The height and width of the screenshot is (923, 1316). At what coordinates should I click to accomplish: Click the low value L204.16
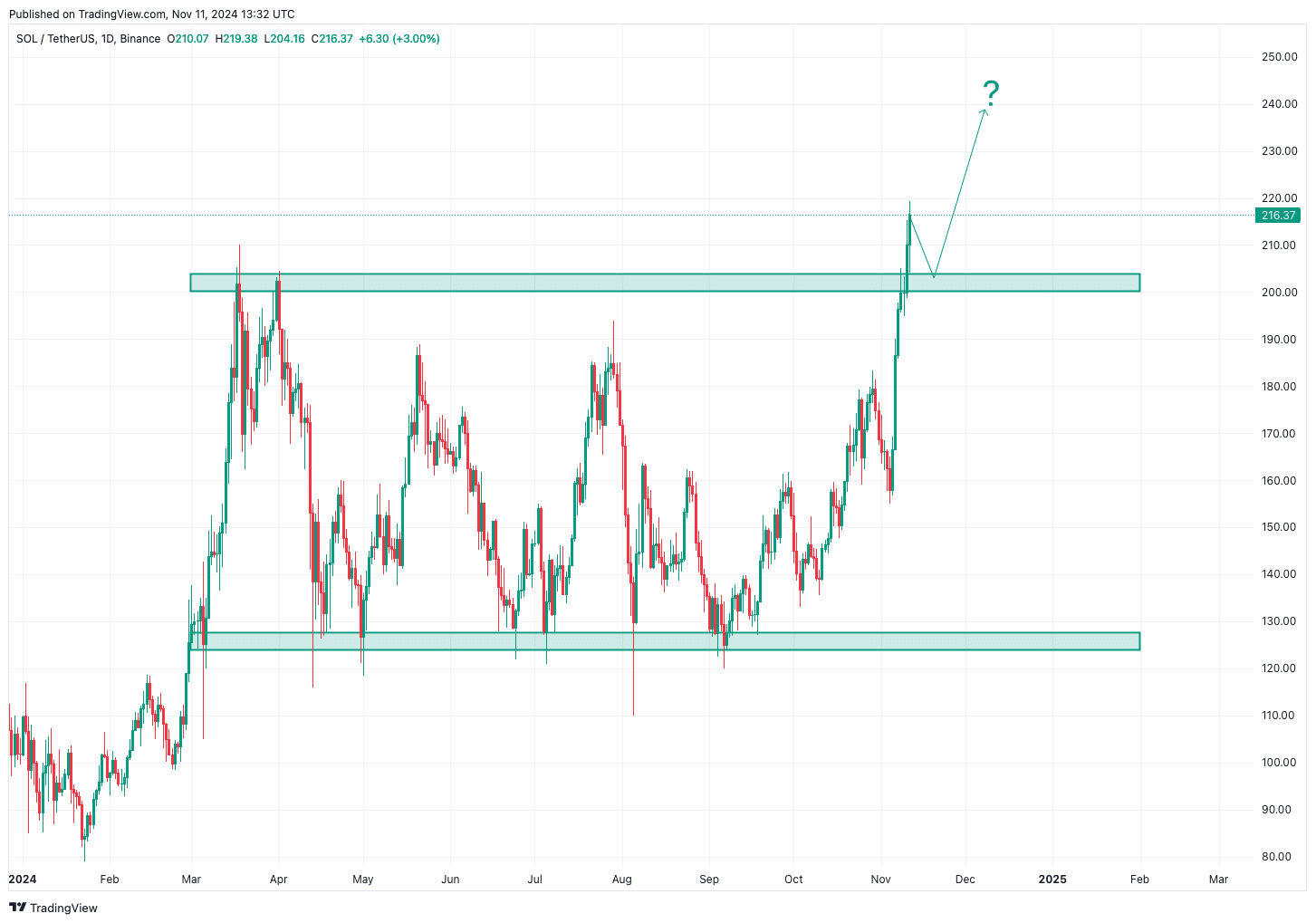[284, 39]
